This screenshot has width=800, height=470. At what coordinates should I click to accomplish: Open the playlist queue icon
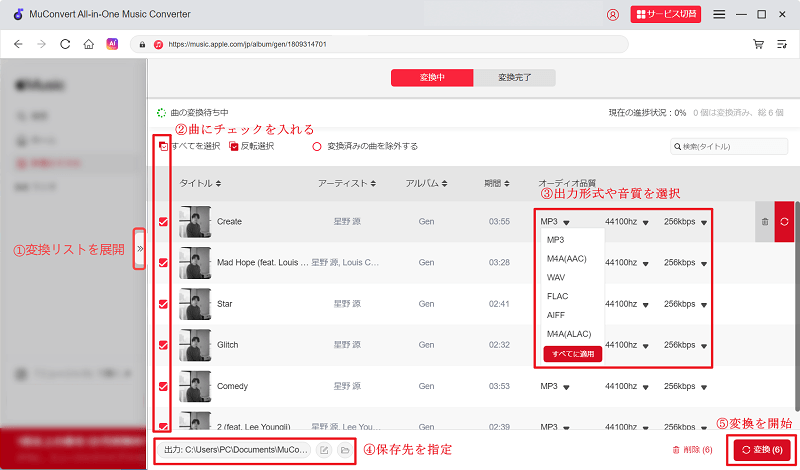pyautogui.click(x=782, y=44)
